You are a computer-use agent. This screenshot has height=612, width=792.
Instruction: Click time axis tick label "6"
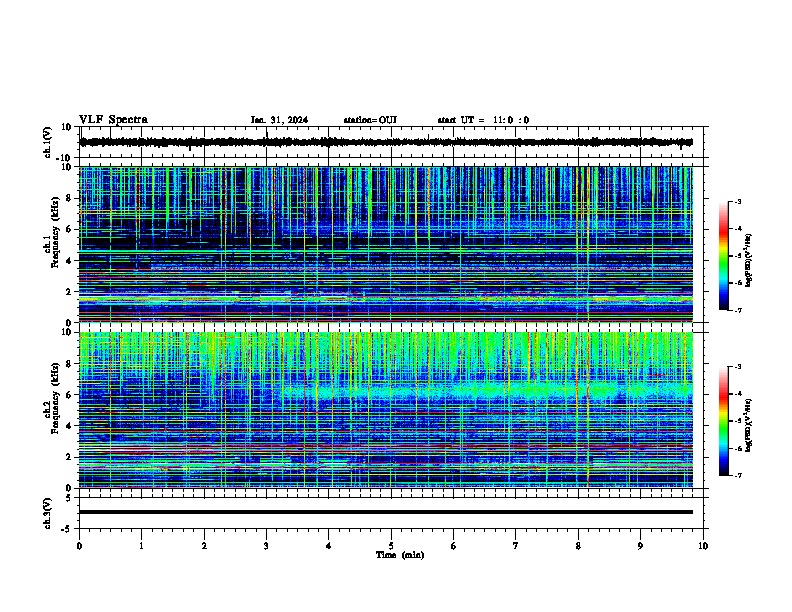coord(454,546)
